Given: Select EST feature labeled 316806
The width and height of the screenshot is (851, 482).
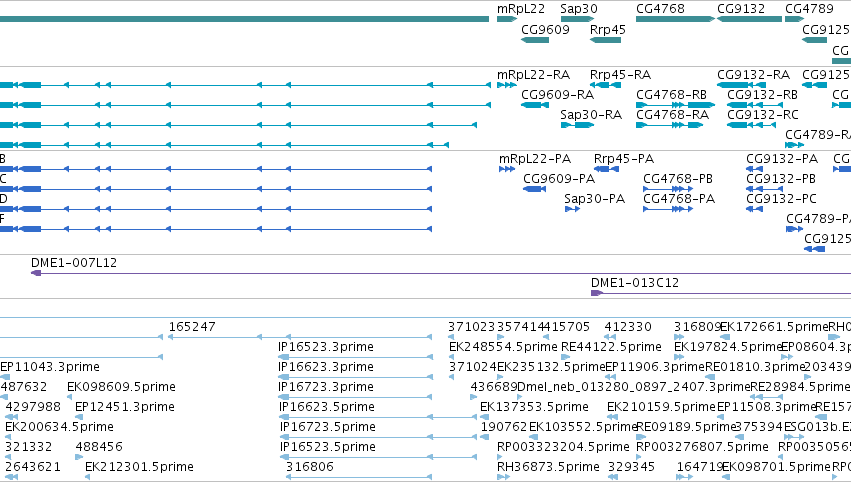Looking at the screenshot, I should click(310, 467).
